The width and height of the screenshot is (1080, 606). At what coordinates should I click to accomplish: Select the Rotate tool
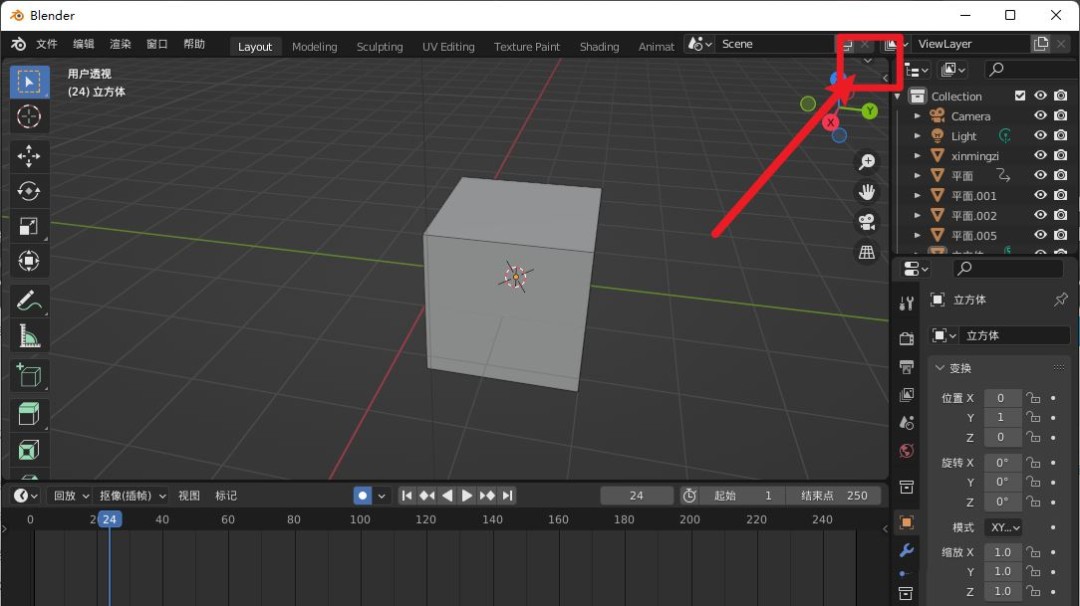(29, 191)
